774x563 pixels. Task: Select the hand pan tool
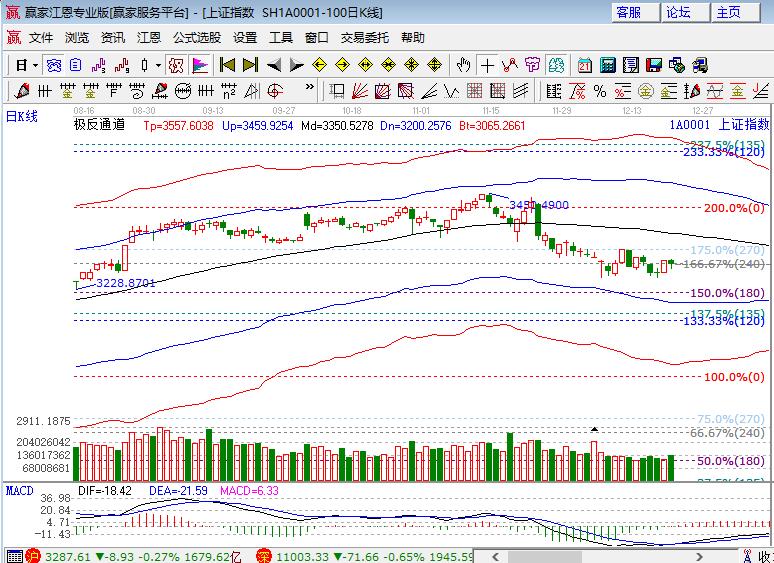click(x=463, y=65)
